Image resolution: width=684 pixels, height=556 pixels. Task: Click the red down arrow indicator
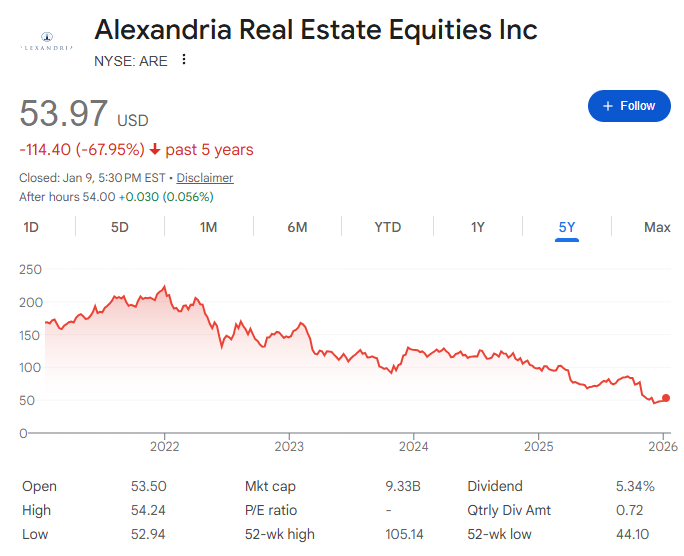(x=155, y=150)
